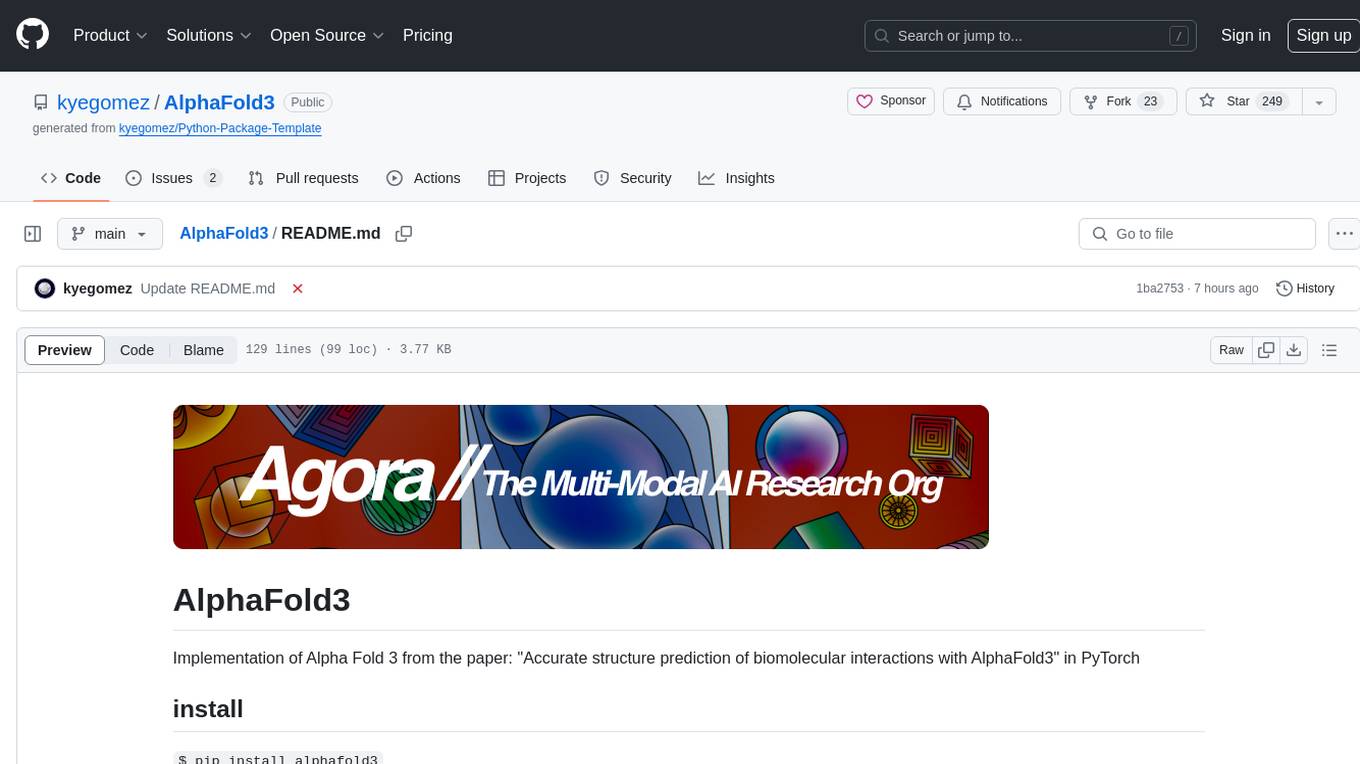Select the Blame view
The height and width of the screenshot is (764, 1360).
pyautogui.click(x=203, y=350)
